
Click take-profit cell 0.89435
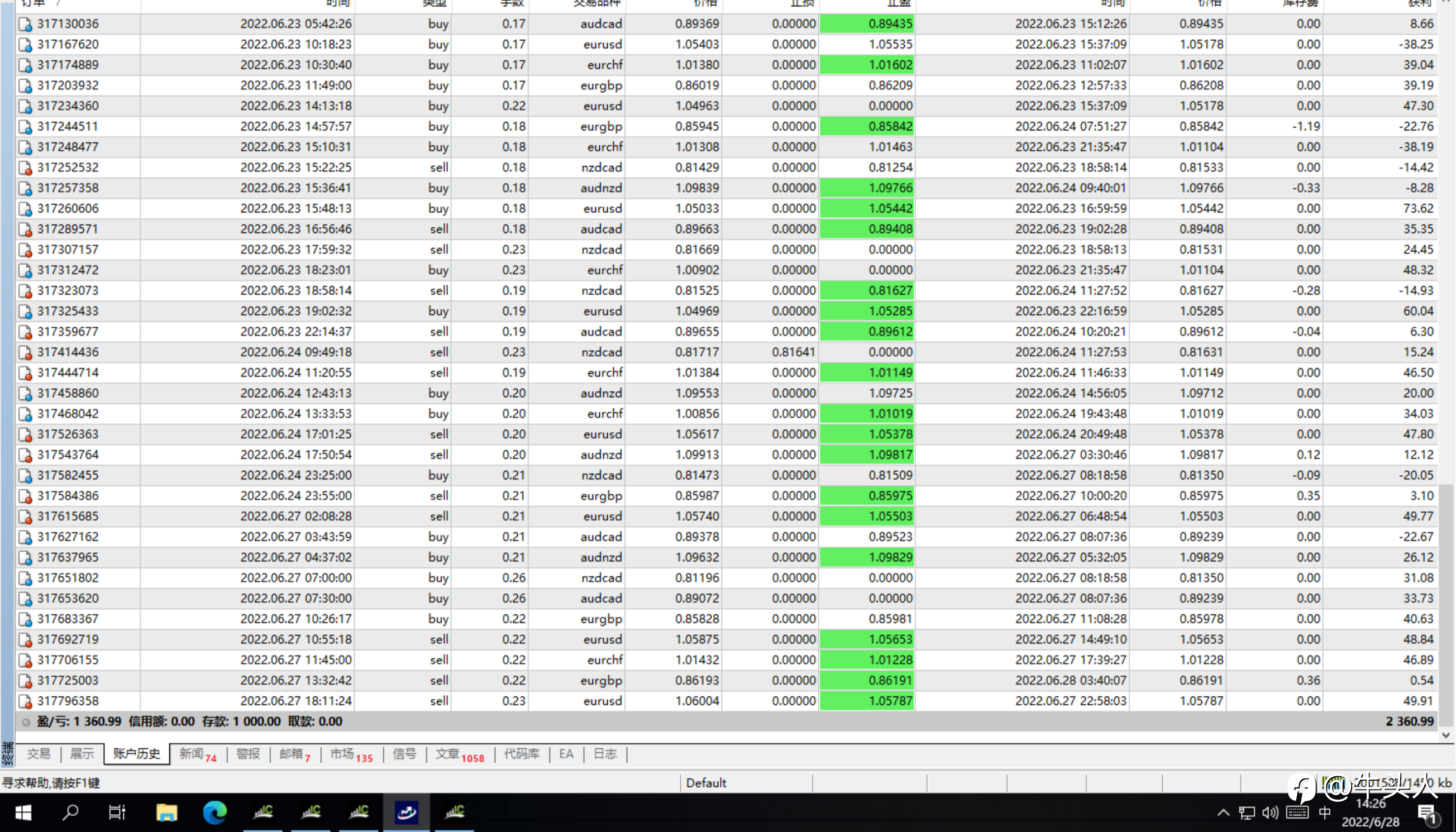[x=867, y=24]
